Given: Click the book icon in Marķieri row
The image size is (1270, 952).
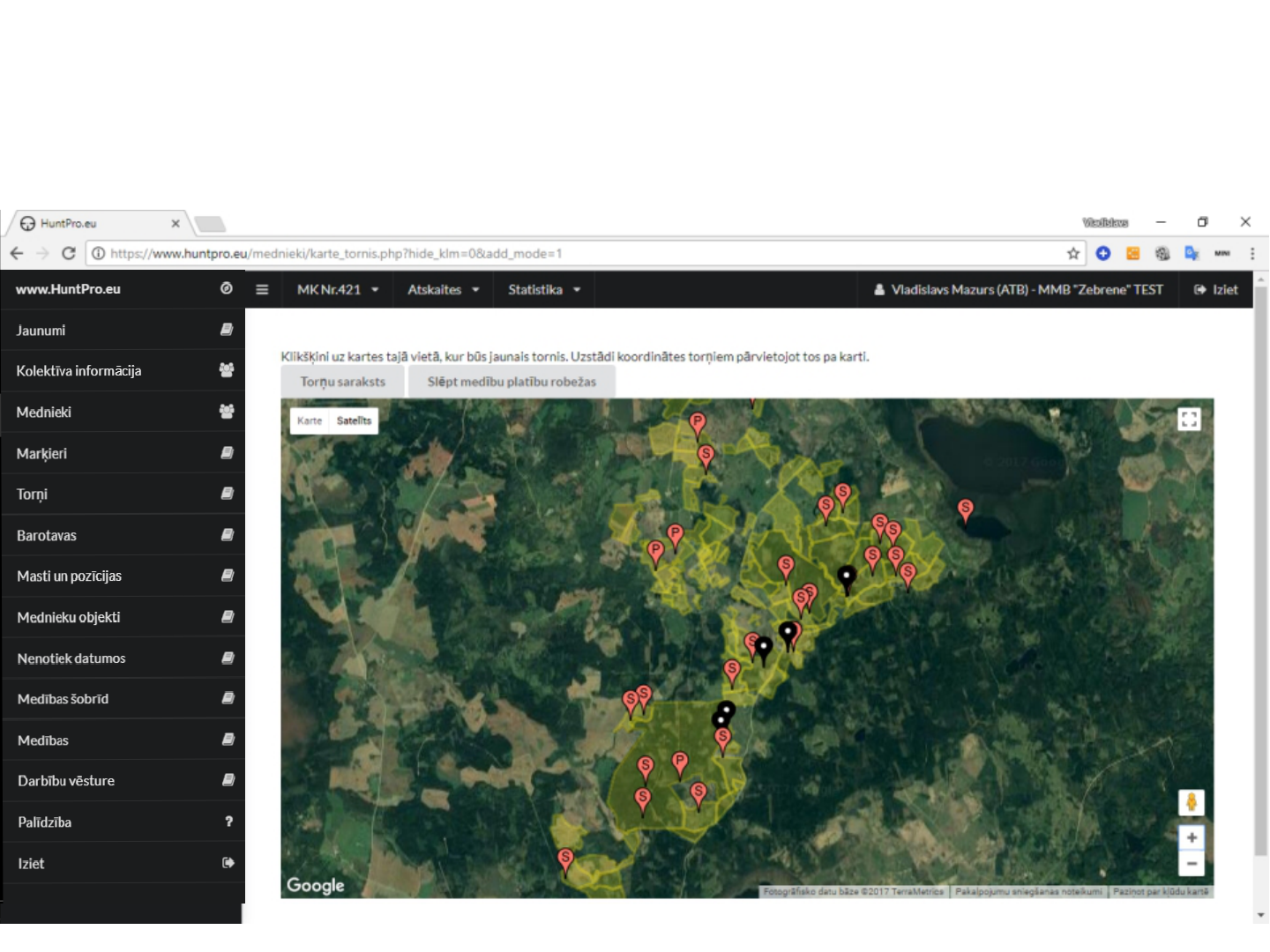Looking at the screenshot, I should pos(227,453).
